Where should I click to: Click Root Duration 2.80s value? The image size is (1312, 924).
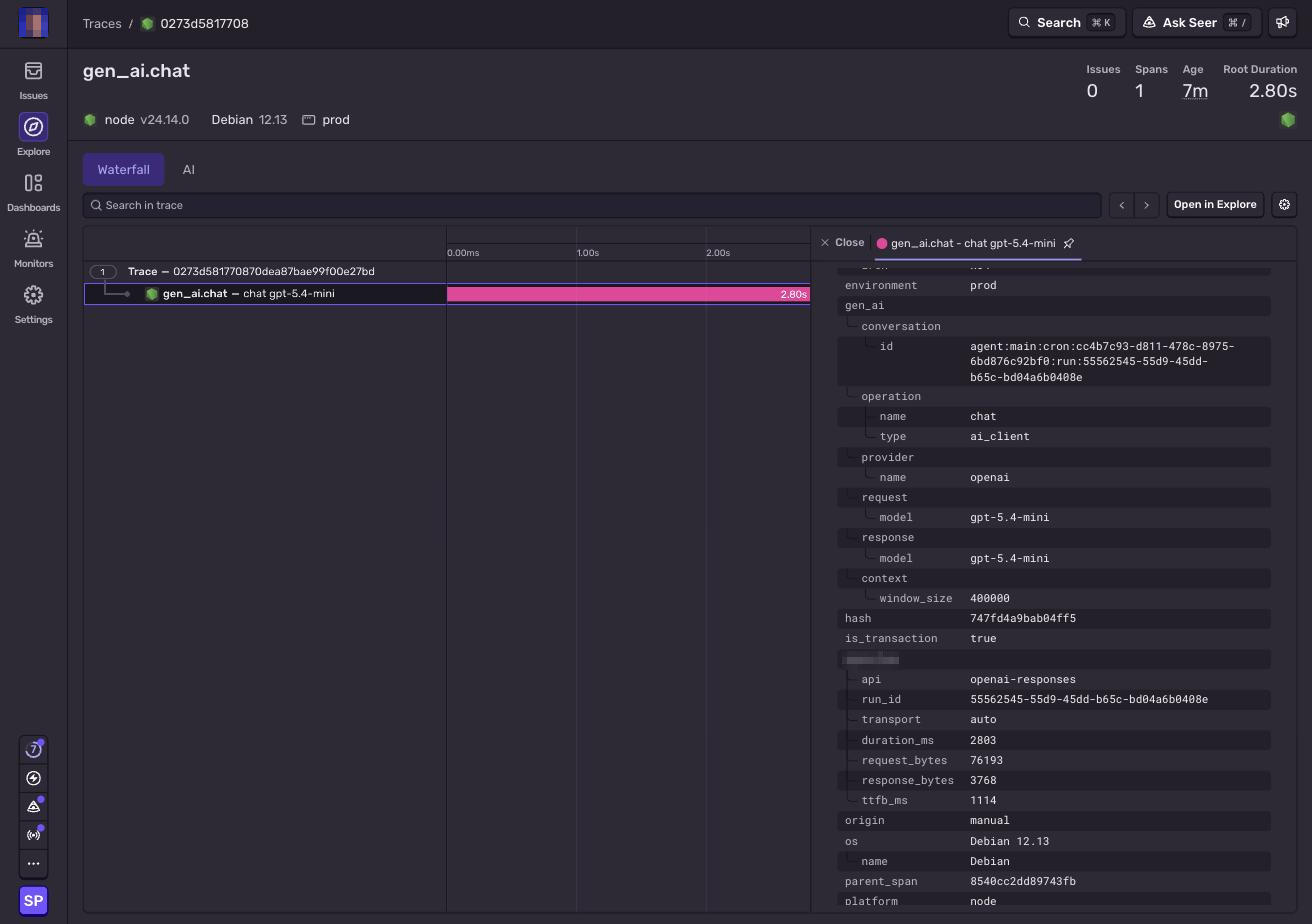point(1273,91)
